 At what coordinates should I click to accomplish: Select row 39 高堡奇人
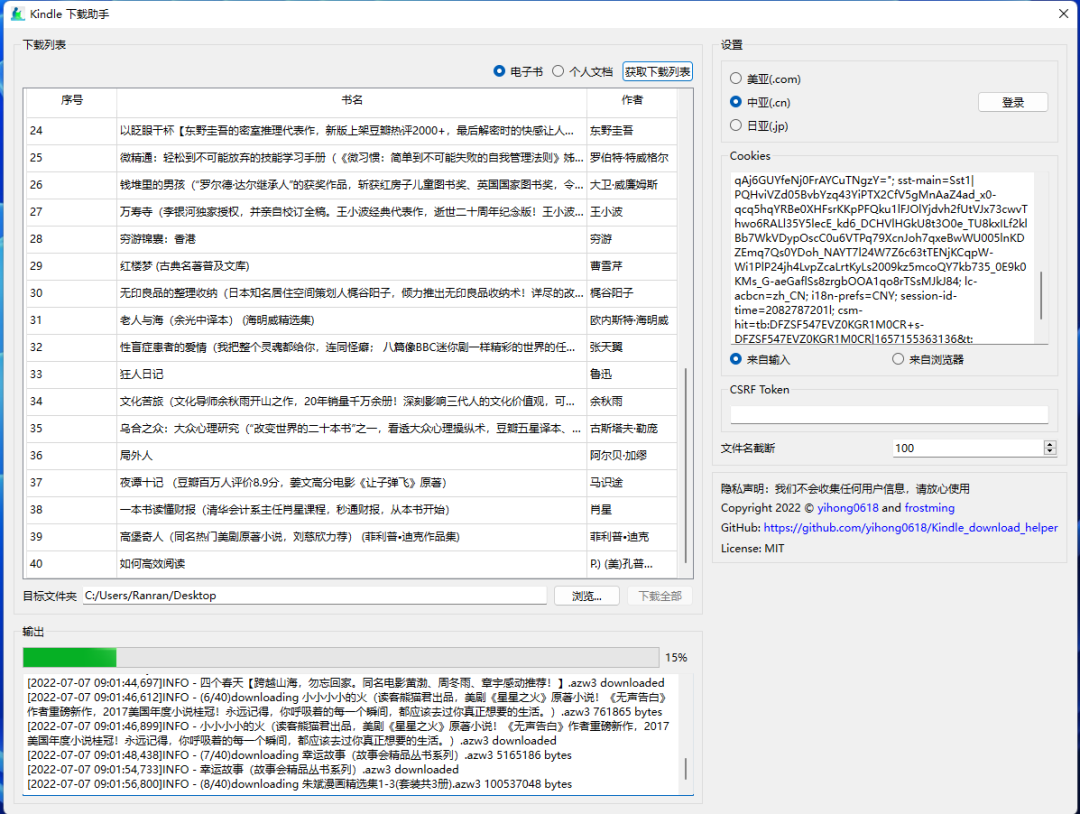coord(352,536)
